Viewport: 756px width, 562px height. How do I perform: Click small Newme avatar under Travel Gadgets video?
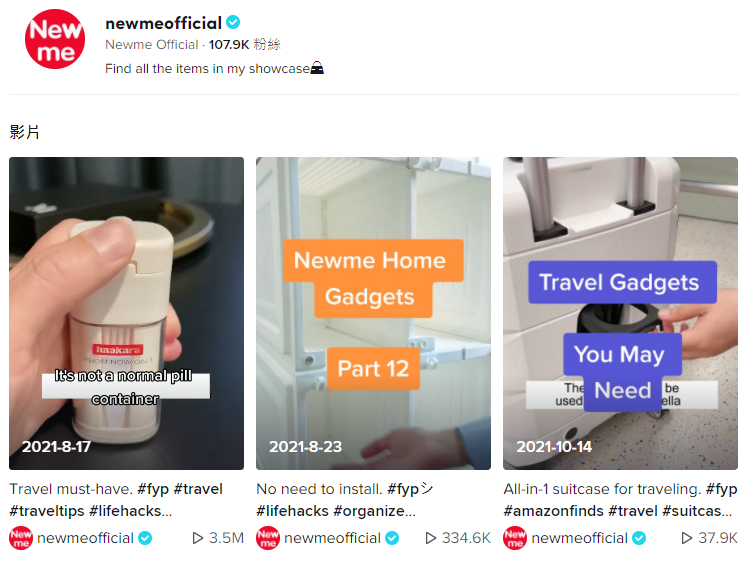click(x=515, y=538)
